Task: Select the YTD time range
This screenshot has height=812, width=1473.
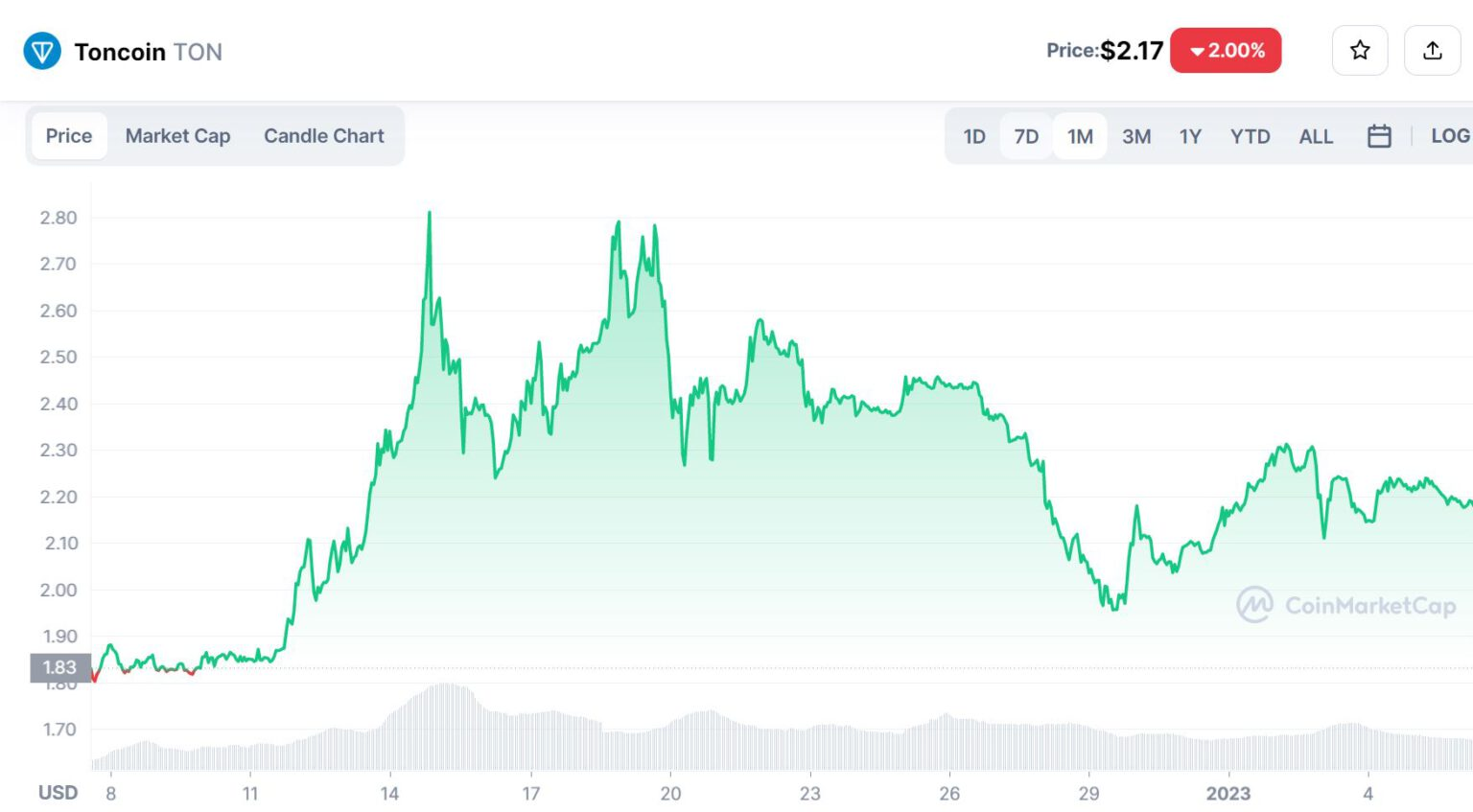Action: click(x=1250, y=136)
